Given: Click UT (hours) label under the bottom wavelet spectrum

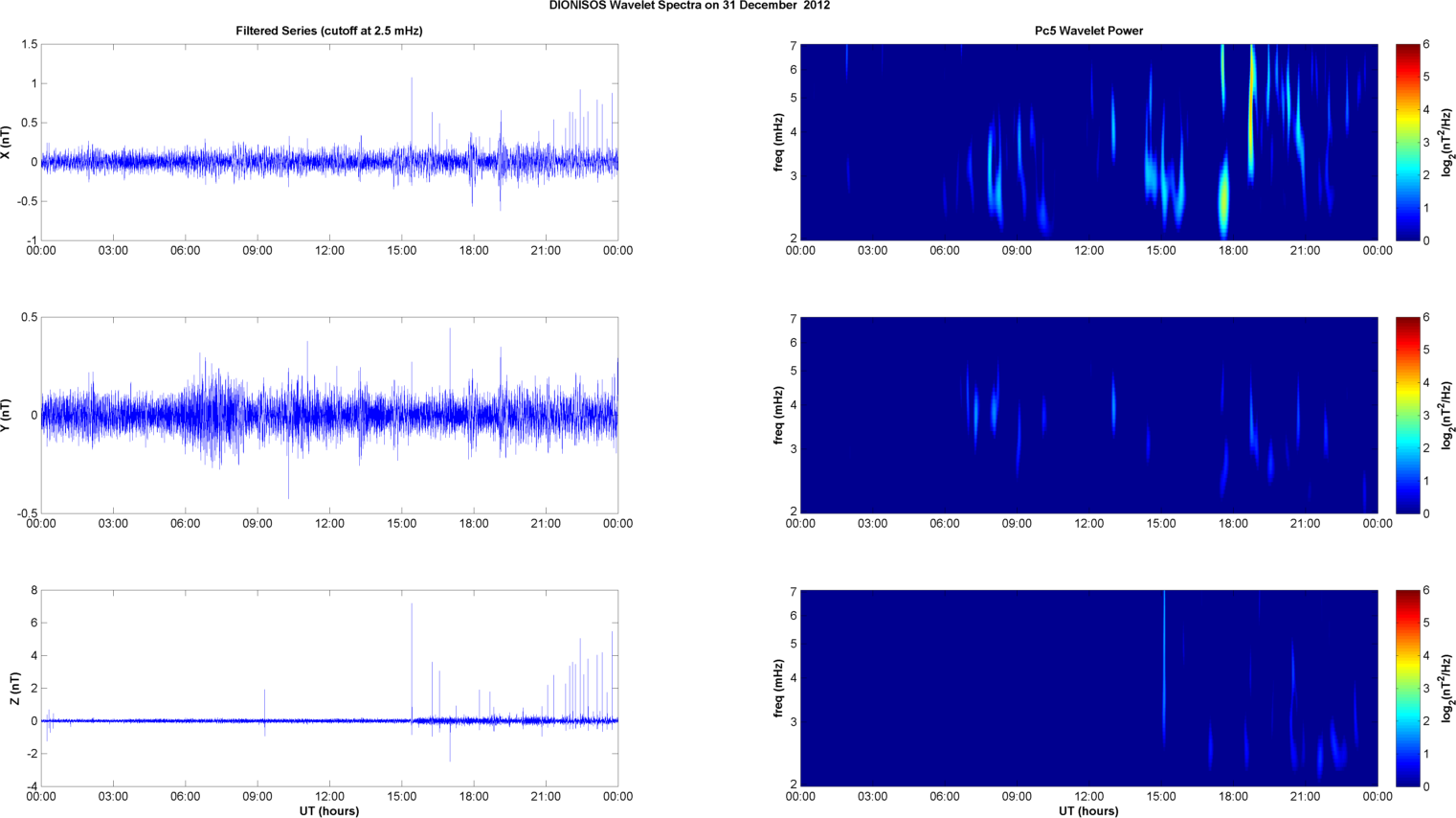Looking at the screenshot, I should (1088, 810).
